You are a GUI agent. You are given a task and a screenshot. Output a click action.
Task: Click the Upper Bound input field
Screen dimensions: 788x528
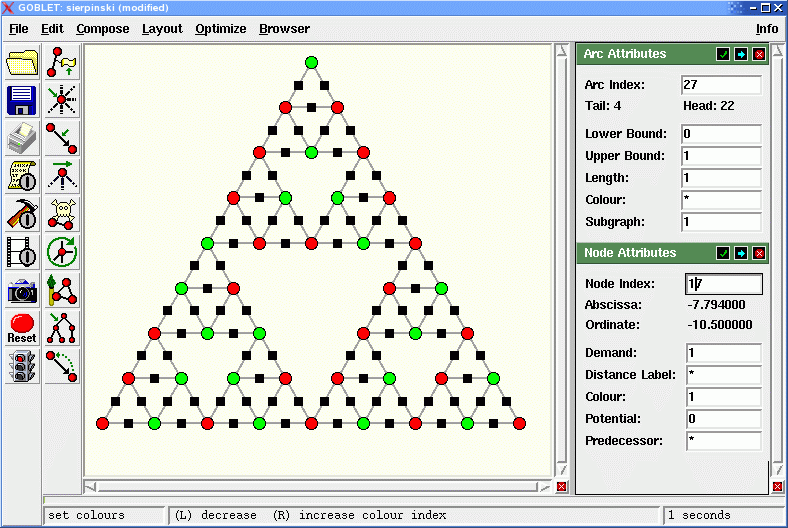pyautogui.click(x=721, y=156)
